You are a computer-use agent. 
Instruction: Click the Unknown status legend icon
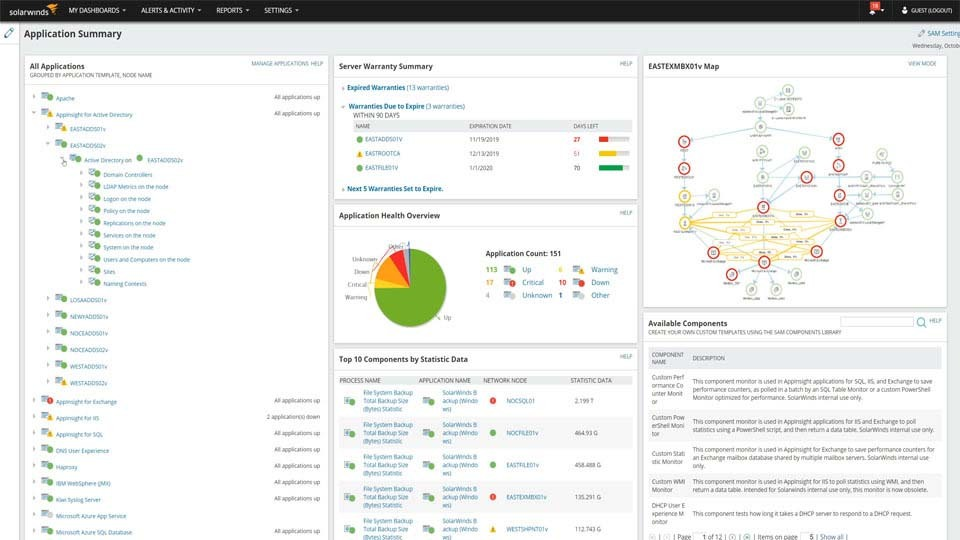[509, 295]
